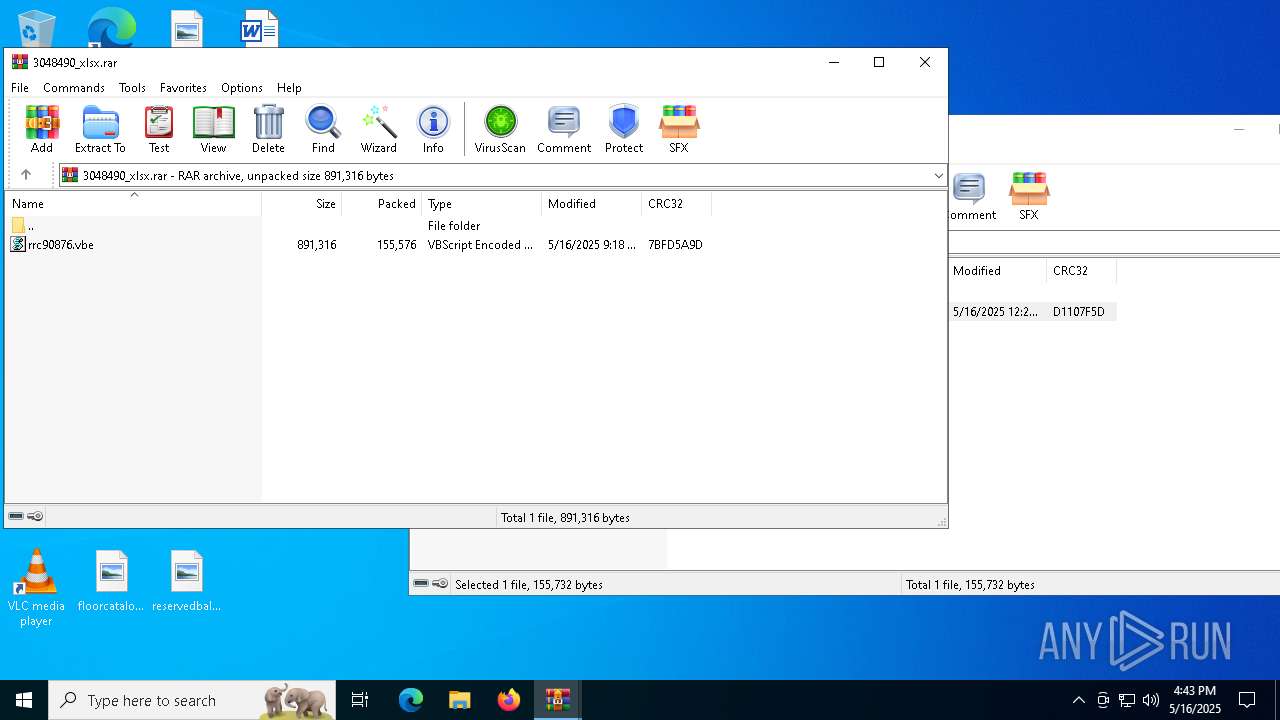The image size is (1280, 720).
Task: Open the Commands menu
Action: tap(74, 88)
